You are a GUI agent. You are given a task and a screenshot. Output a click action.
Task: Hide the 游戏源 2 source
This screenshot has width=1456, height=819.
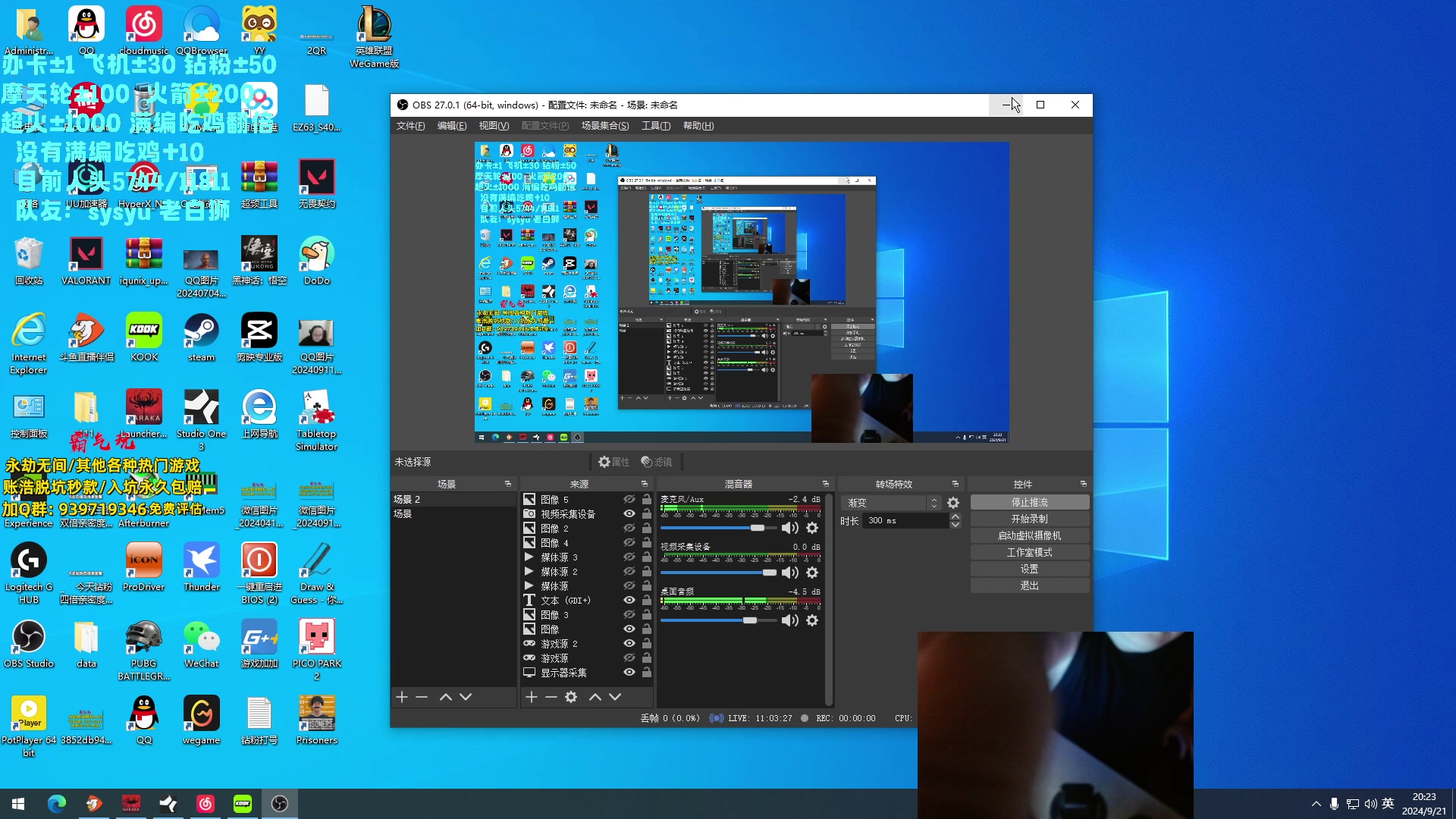pos(629,643)
